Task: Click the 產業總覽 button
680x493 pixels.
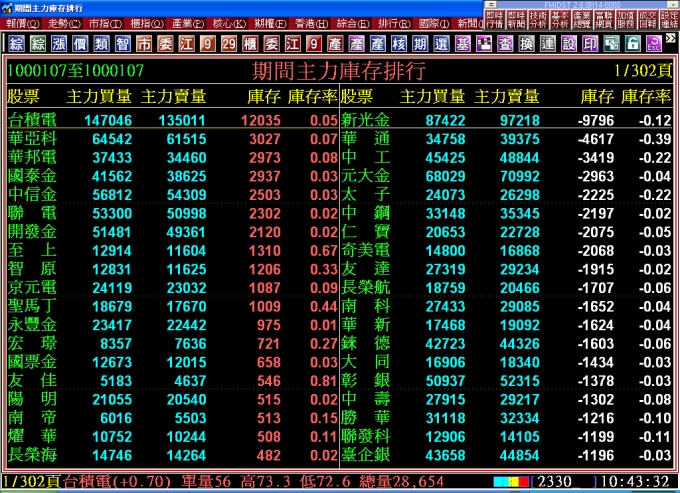Action: (x=582, y=20)
